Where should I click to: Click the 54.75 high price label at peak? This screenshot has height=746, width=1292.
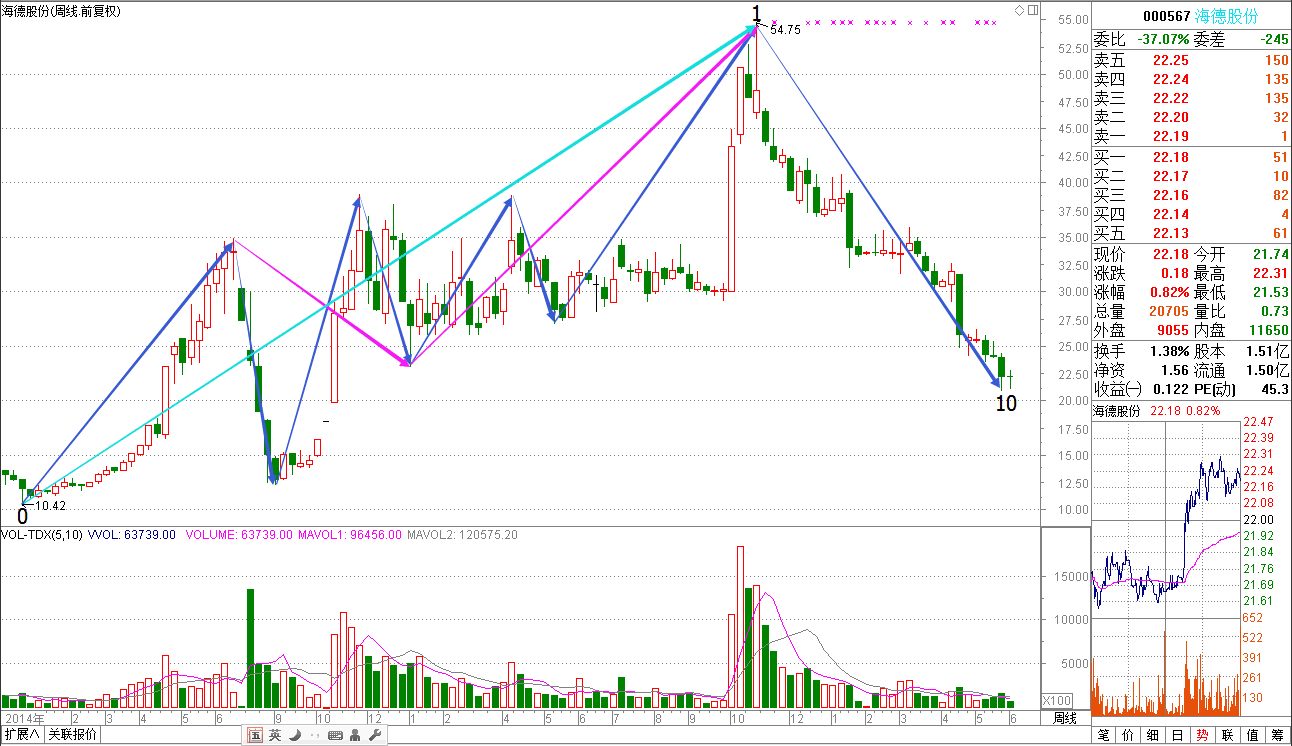click(785, 30)
